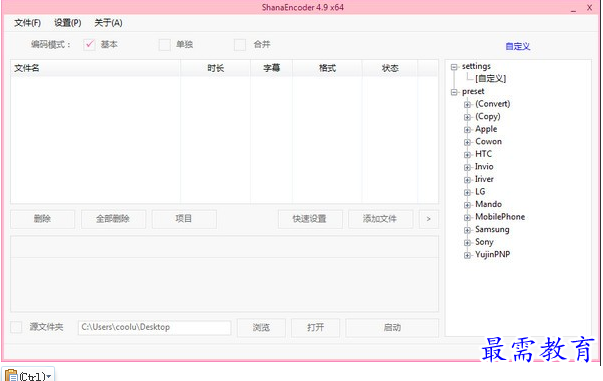Select the MobilePhone preset label

500,217
